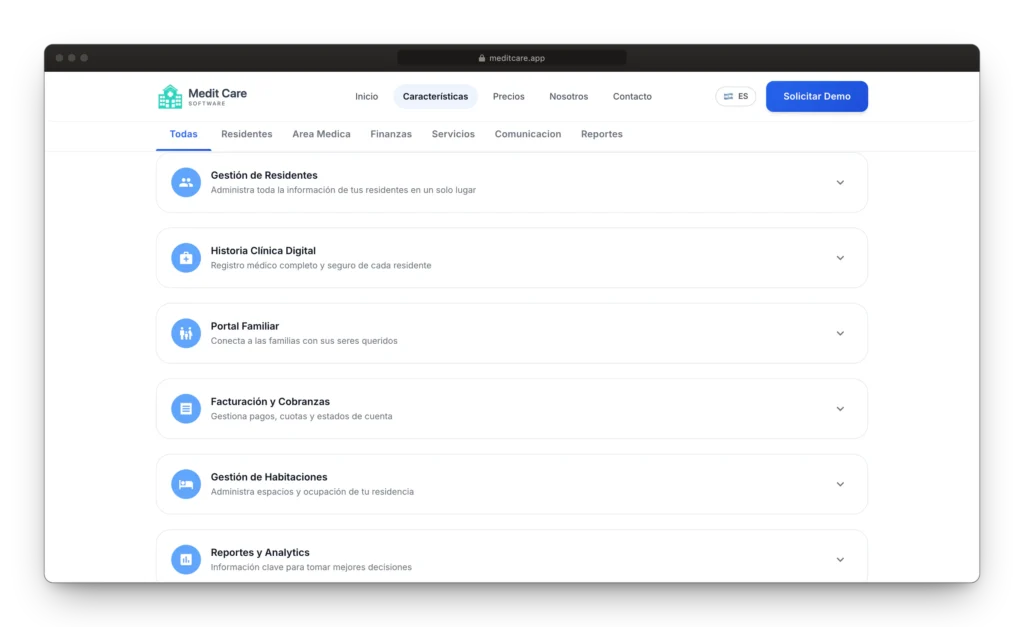Click the meditcare.app address bar
This screenshot has width=1024, height=627.
coord(512,58)
